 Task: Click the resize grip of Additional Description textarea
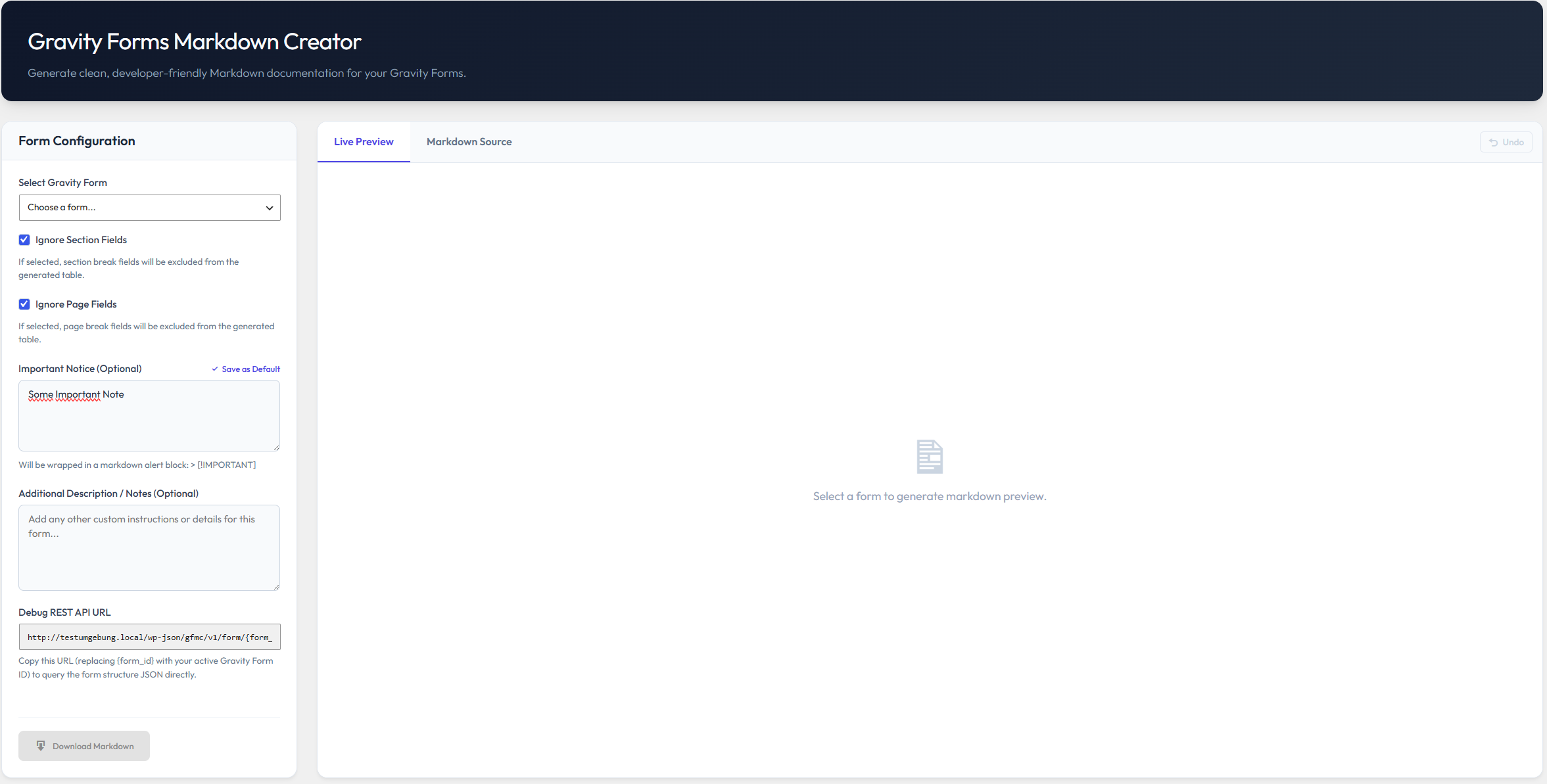pyautogui.click(x=276, y=586)
